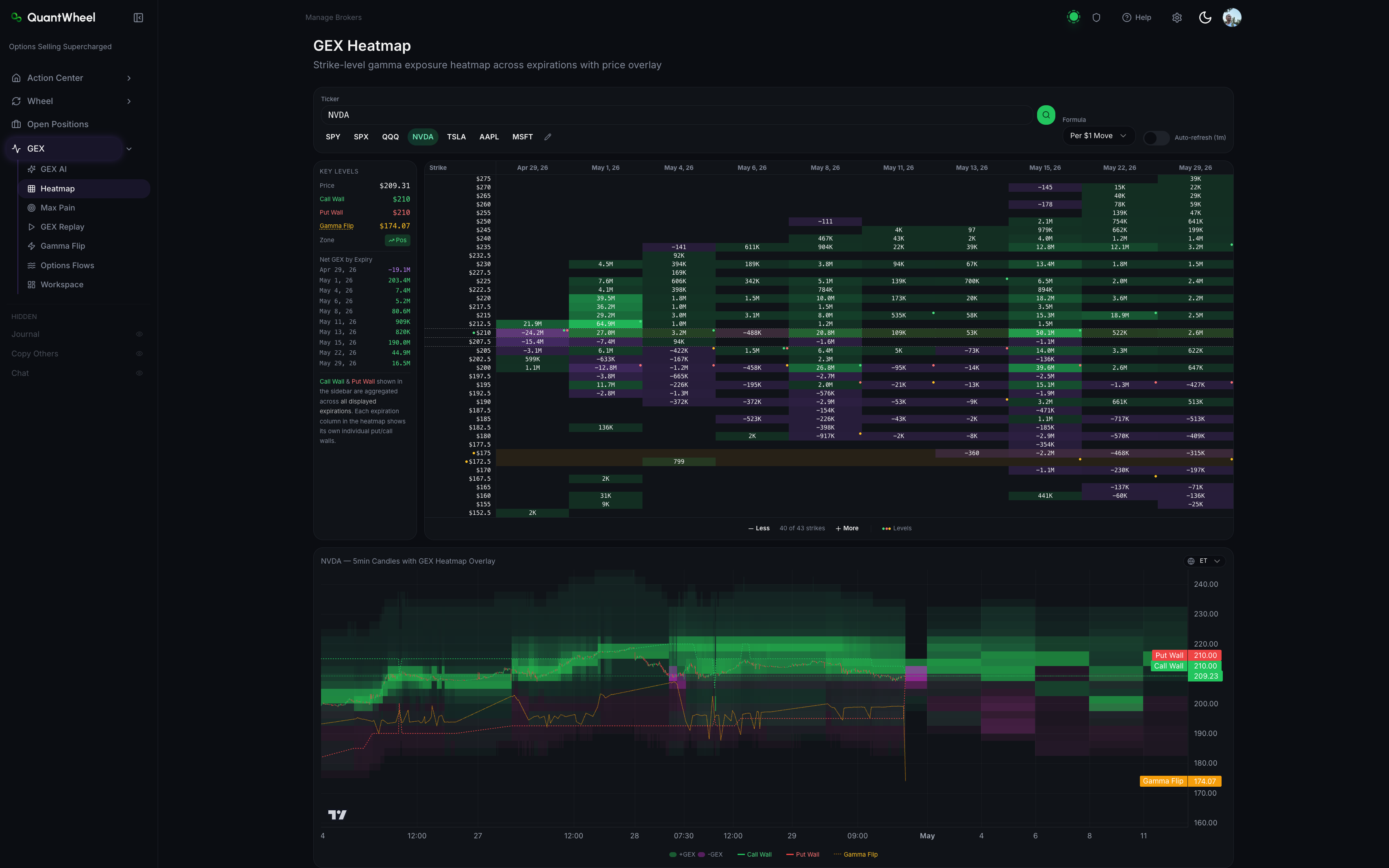Enable the Auto-refresh (1m) switch

(1156, 138)
